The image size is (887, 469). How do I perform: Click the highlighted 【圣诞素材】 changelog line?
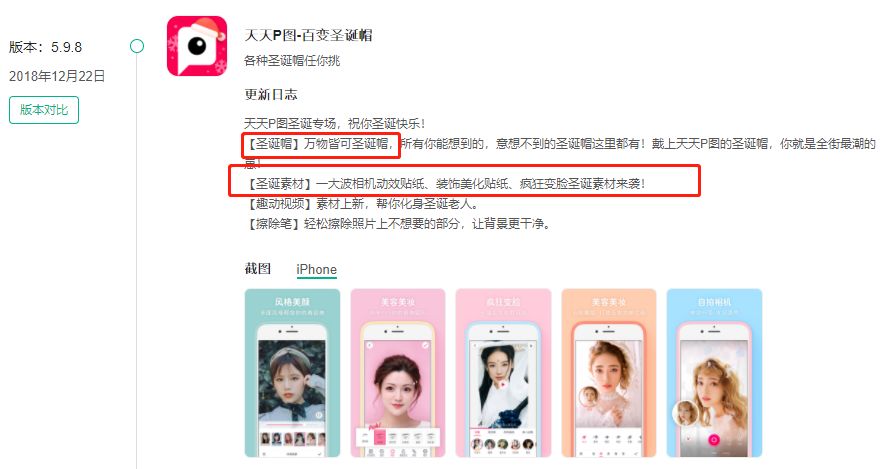point(445,183)
